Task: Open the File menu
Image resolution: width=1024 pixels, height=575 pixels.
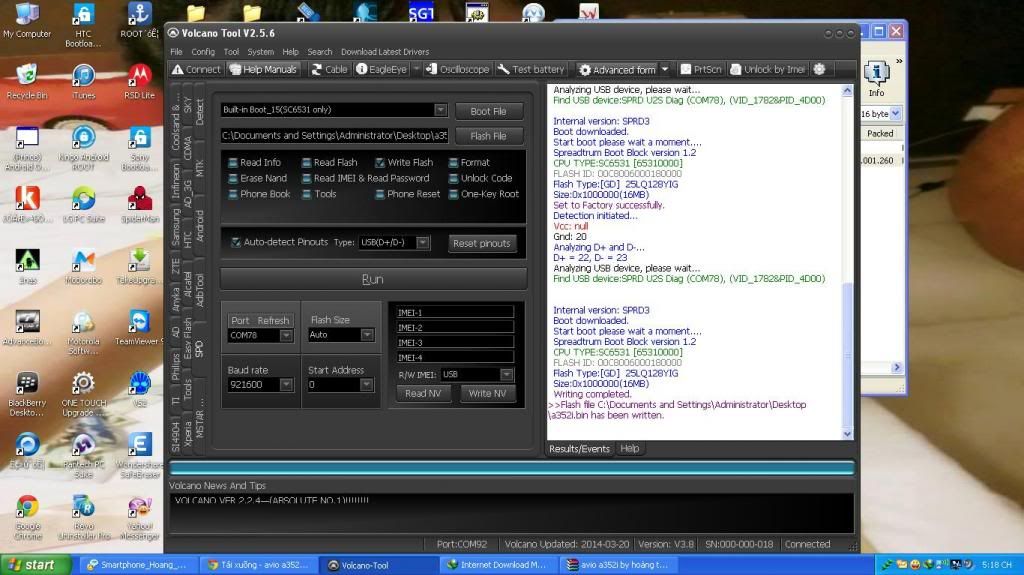Action: point(176,52)
